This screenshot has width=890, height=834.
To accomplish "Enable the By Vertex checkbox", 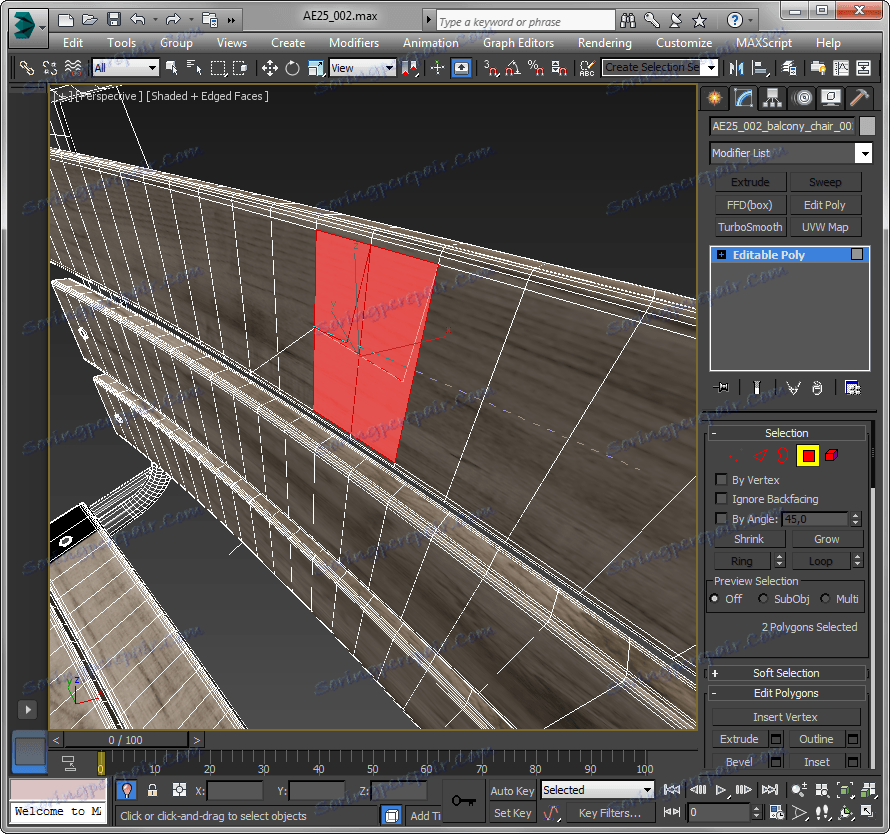I will point(721,480).
